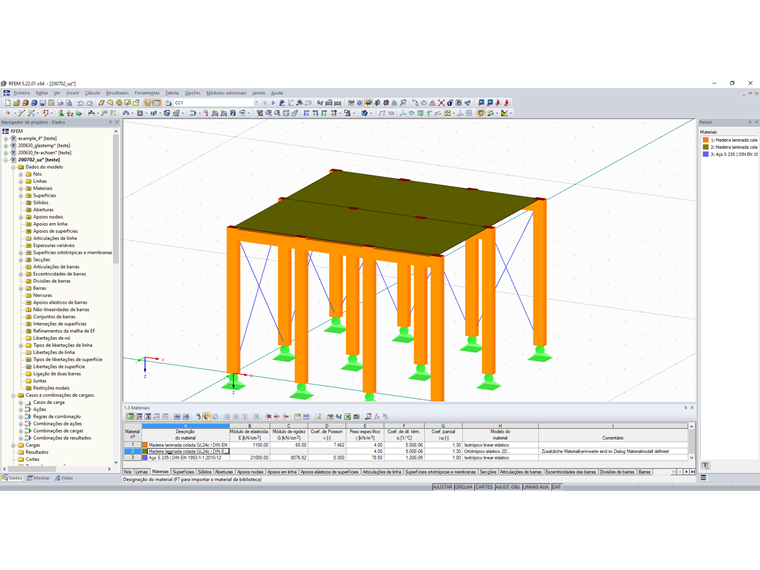Click the blue color swatch of material 3
This screenshot has width=760, height=570.
[144, 458]
